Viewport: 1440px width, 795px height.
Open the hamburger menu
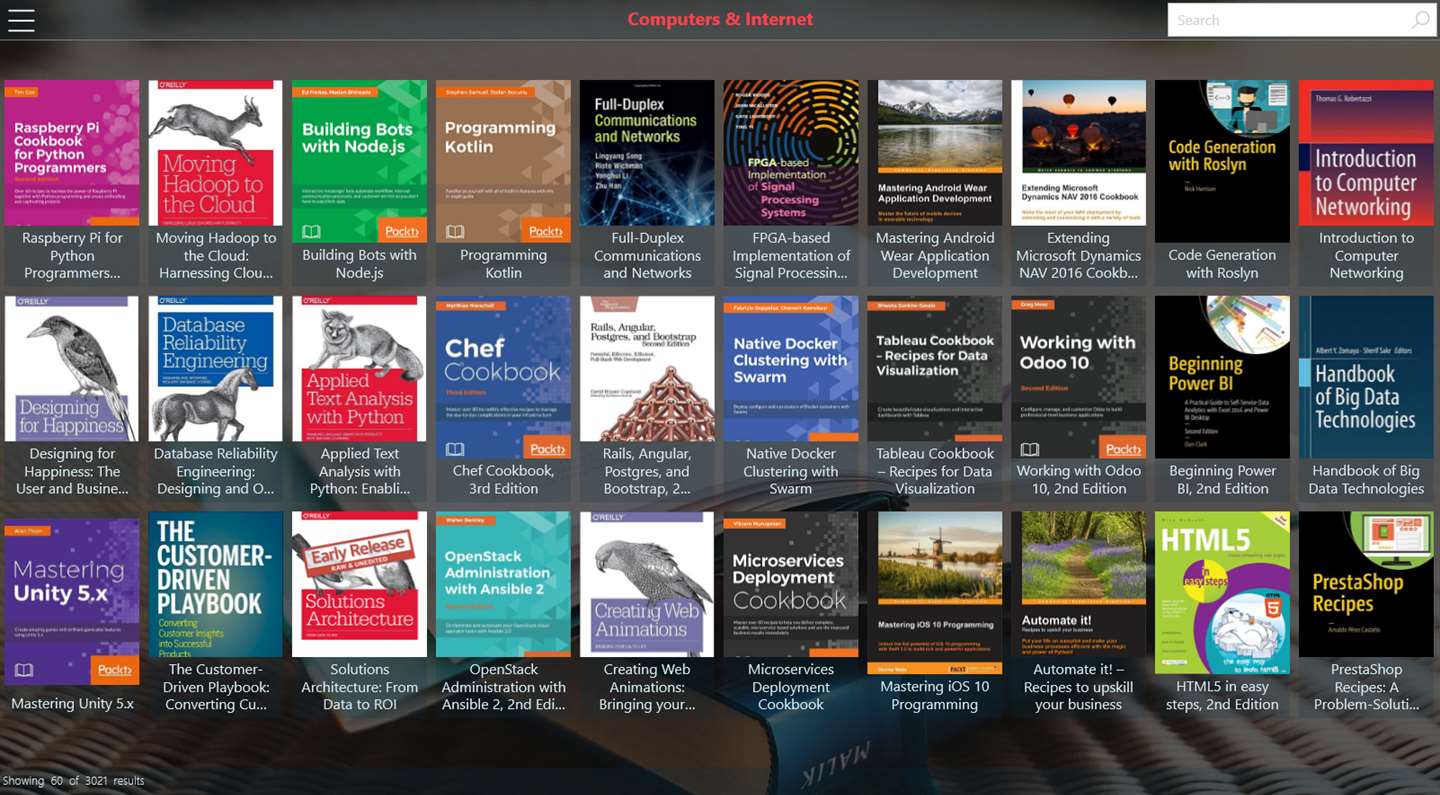[x=21, y=20]
